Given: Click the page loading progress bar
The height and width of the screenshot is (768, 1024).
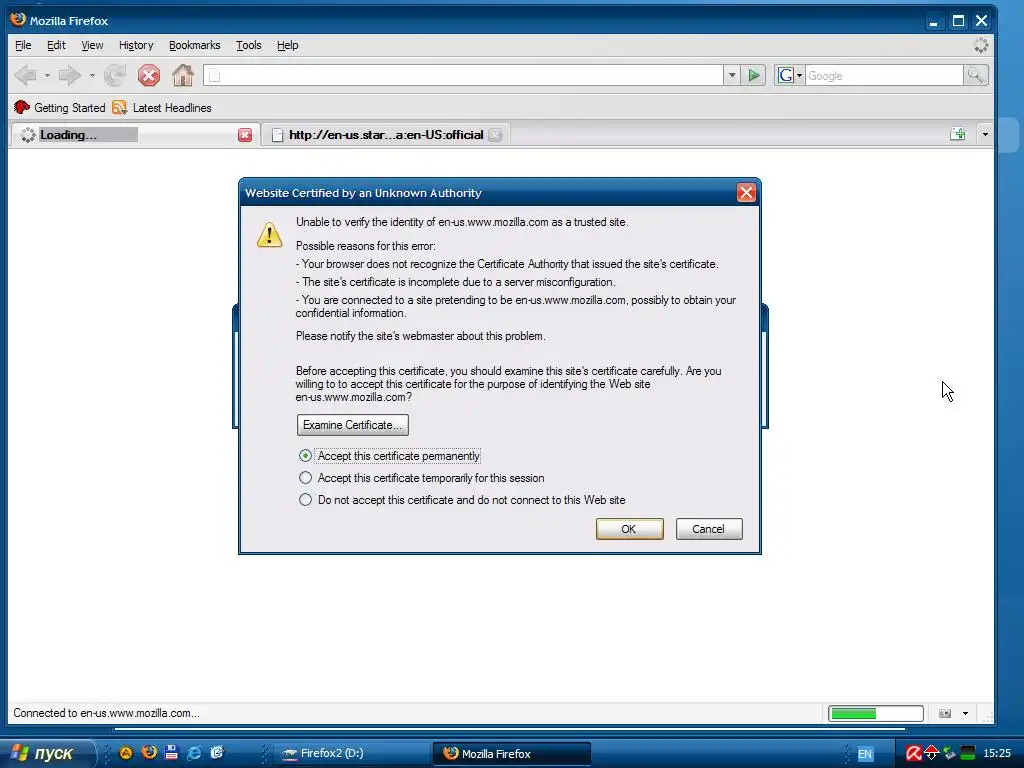Looking at the screenshot, I should [x=876, y=713].
